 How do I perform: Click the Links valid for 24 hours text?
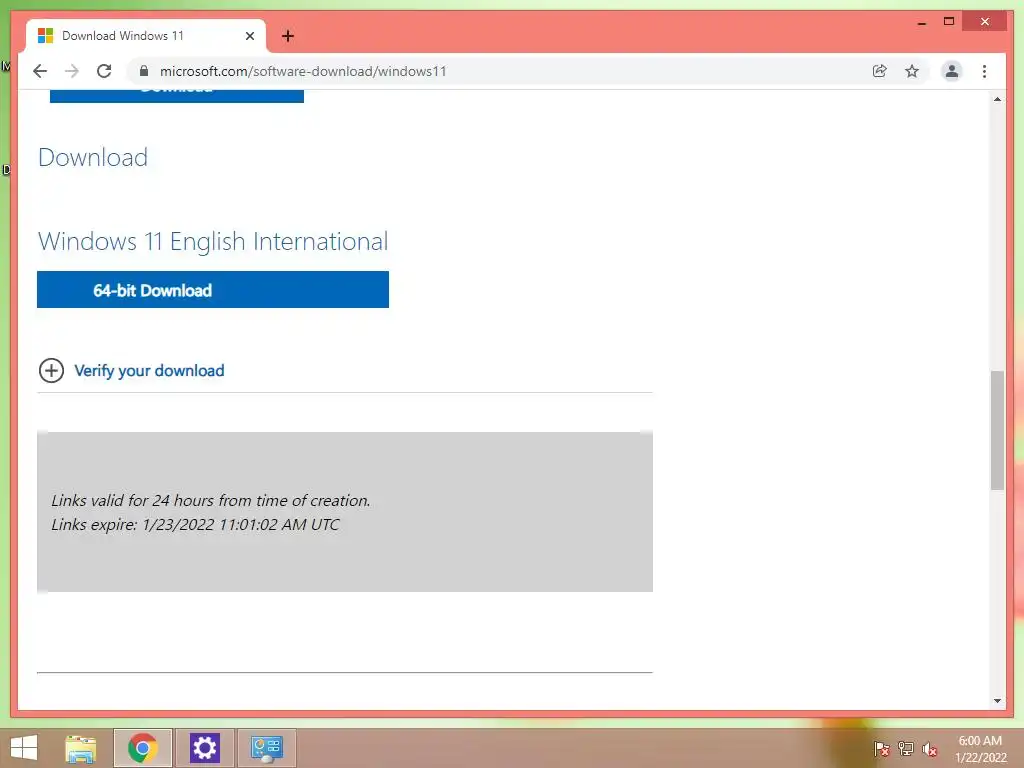coord(210,500)
